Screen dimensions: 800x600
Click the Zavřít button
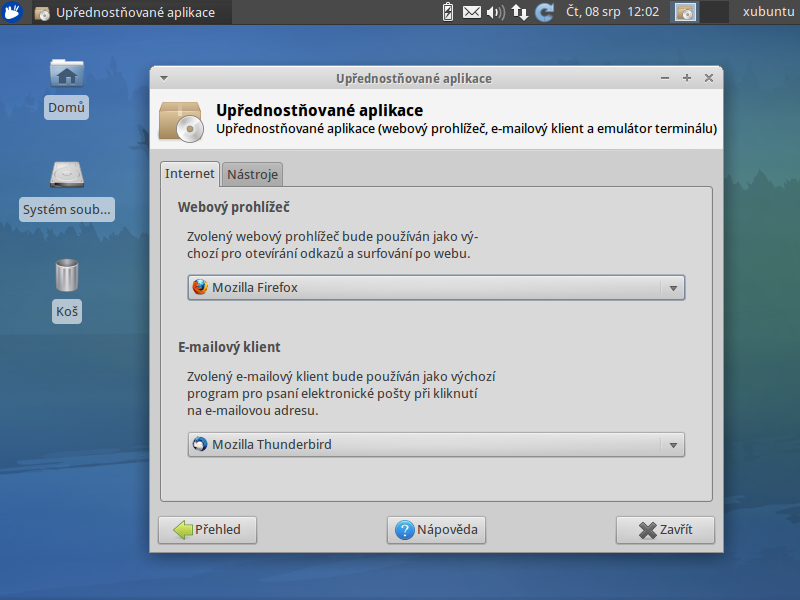point(664,530)
